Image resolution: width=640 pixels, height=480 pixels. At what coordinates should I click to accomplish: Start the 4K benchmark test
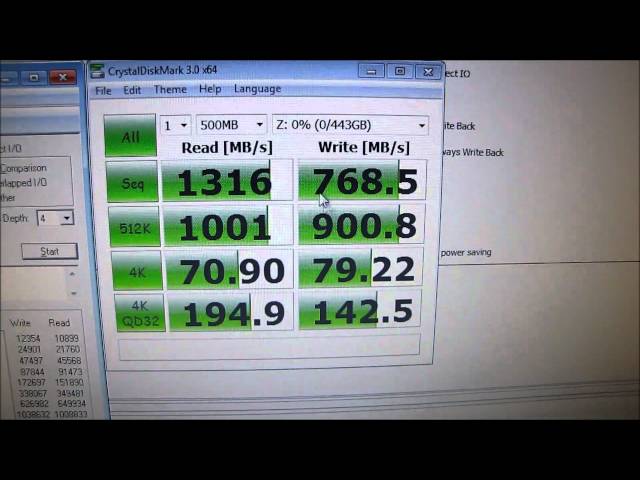pyautogui.click(x=137, y=270)
